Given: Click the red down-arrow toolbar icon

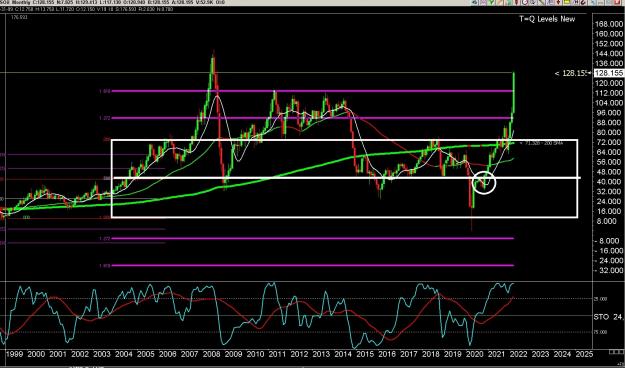Looking at the screenshot, I should click(558, 3).
